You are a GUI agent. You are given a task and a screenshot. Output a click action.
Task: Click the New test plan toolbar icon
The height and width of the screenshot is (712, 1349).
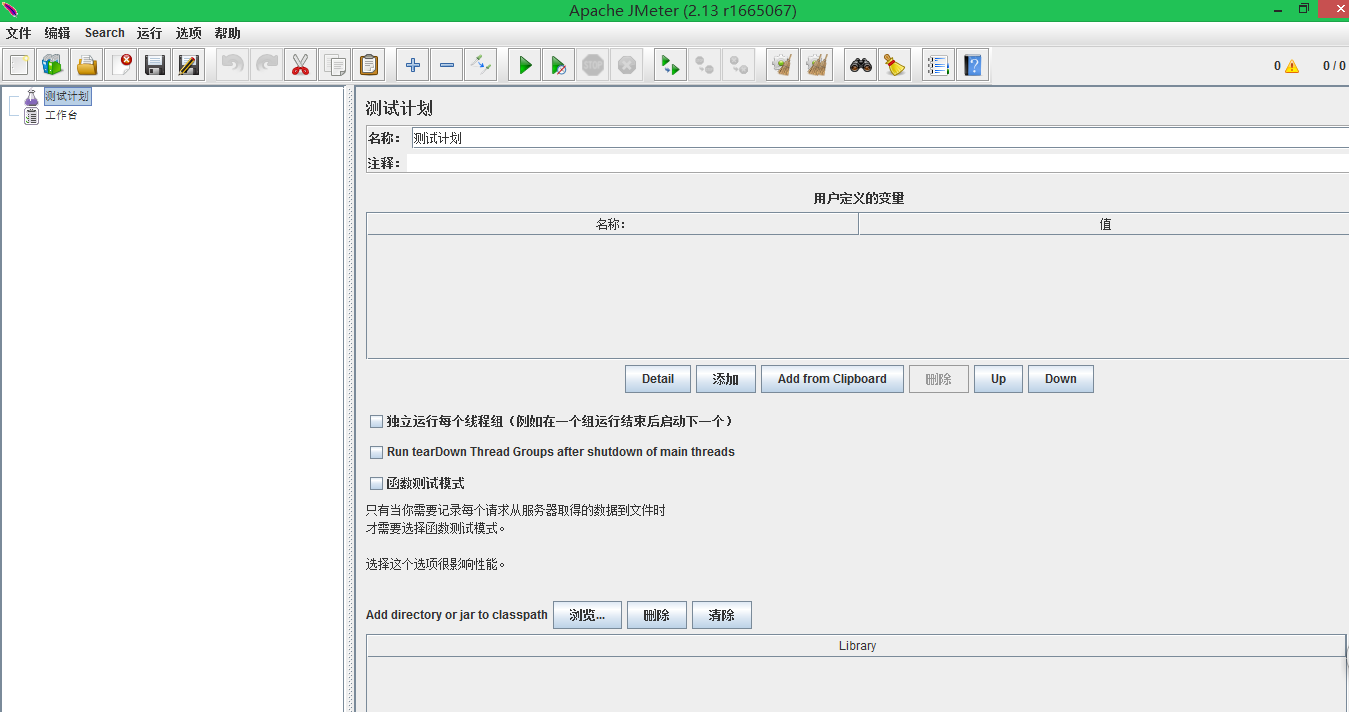click(19, 66)
